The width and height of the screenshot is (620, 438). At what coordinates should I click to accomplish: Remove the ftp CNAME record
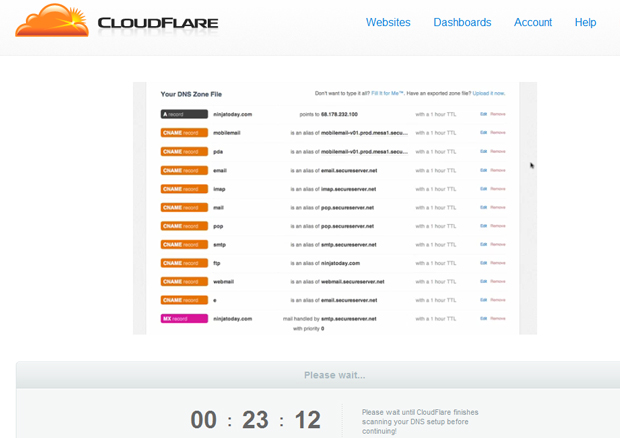[x=498, y=263]
